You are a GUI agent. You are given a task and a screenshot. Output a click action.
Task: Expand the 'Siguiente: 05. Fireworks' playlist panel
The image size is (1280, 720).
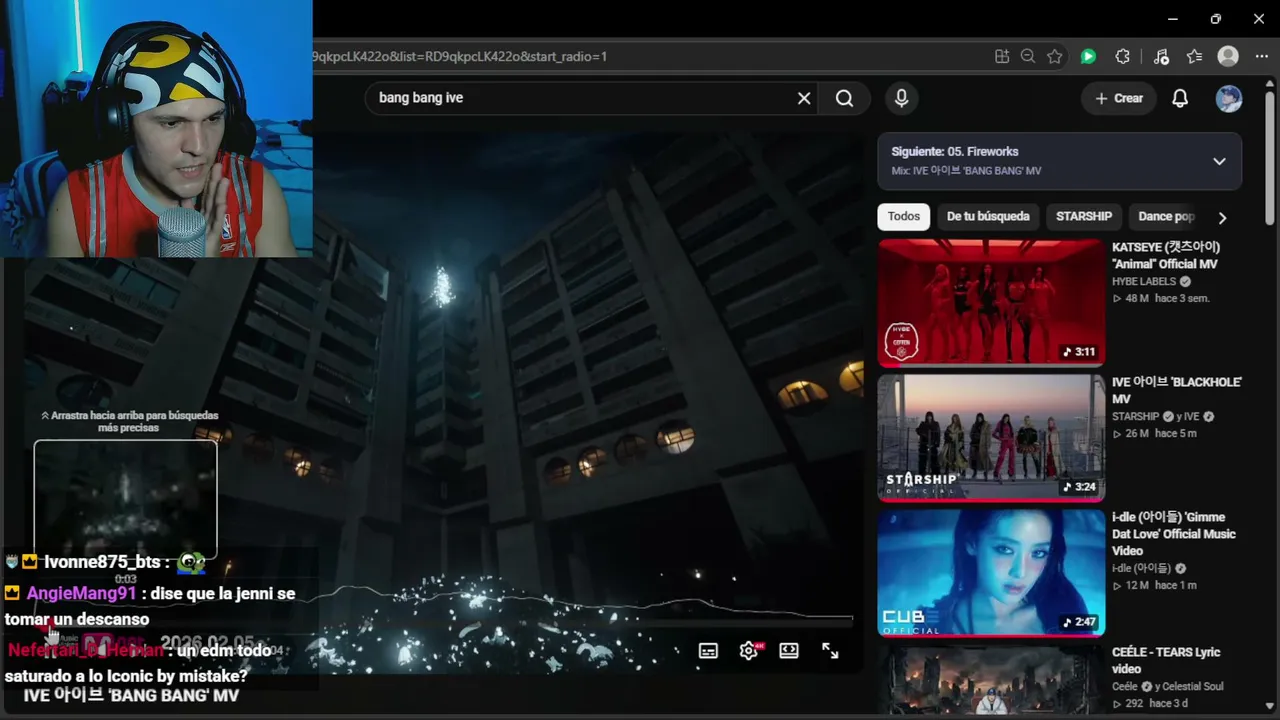click(1219, 161)
